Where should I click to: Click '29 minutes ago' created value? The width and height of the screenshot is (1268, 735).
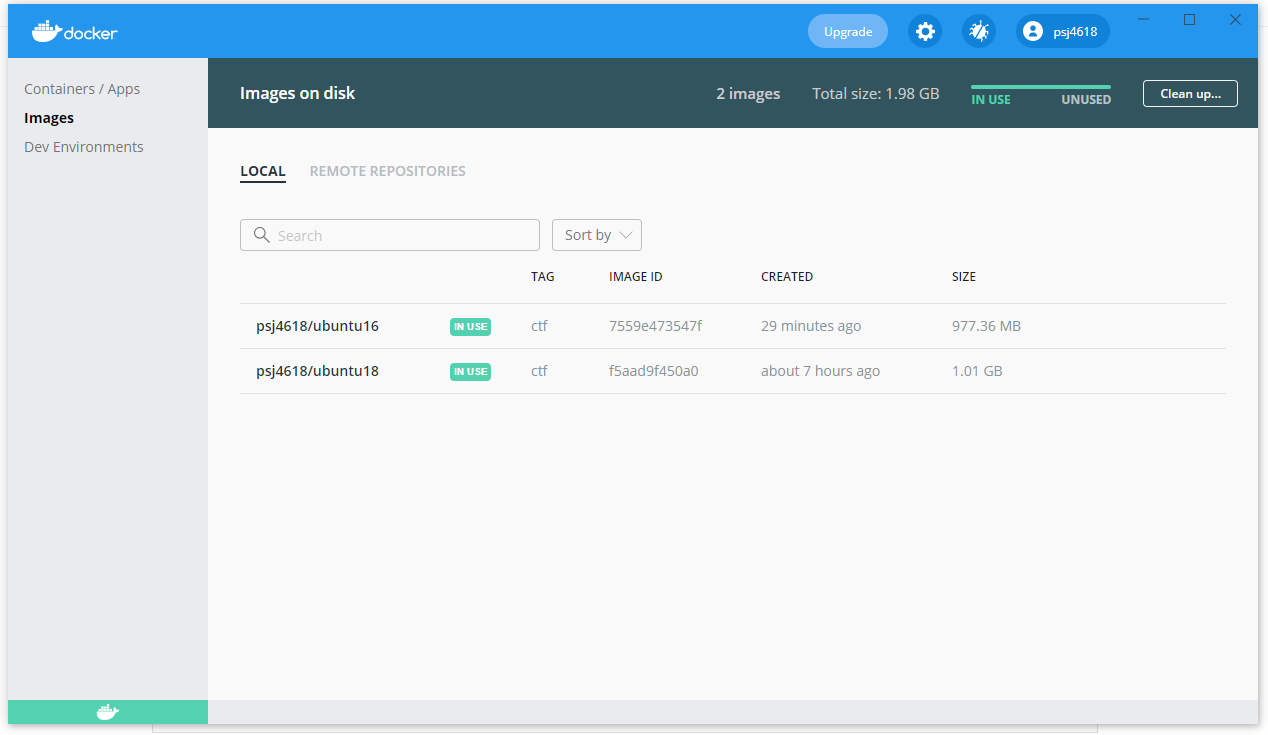click(x=811, y=326)
